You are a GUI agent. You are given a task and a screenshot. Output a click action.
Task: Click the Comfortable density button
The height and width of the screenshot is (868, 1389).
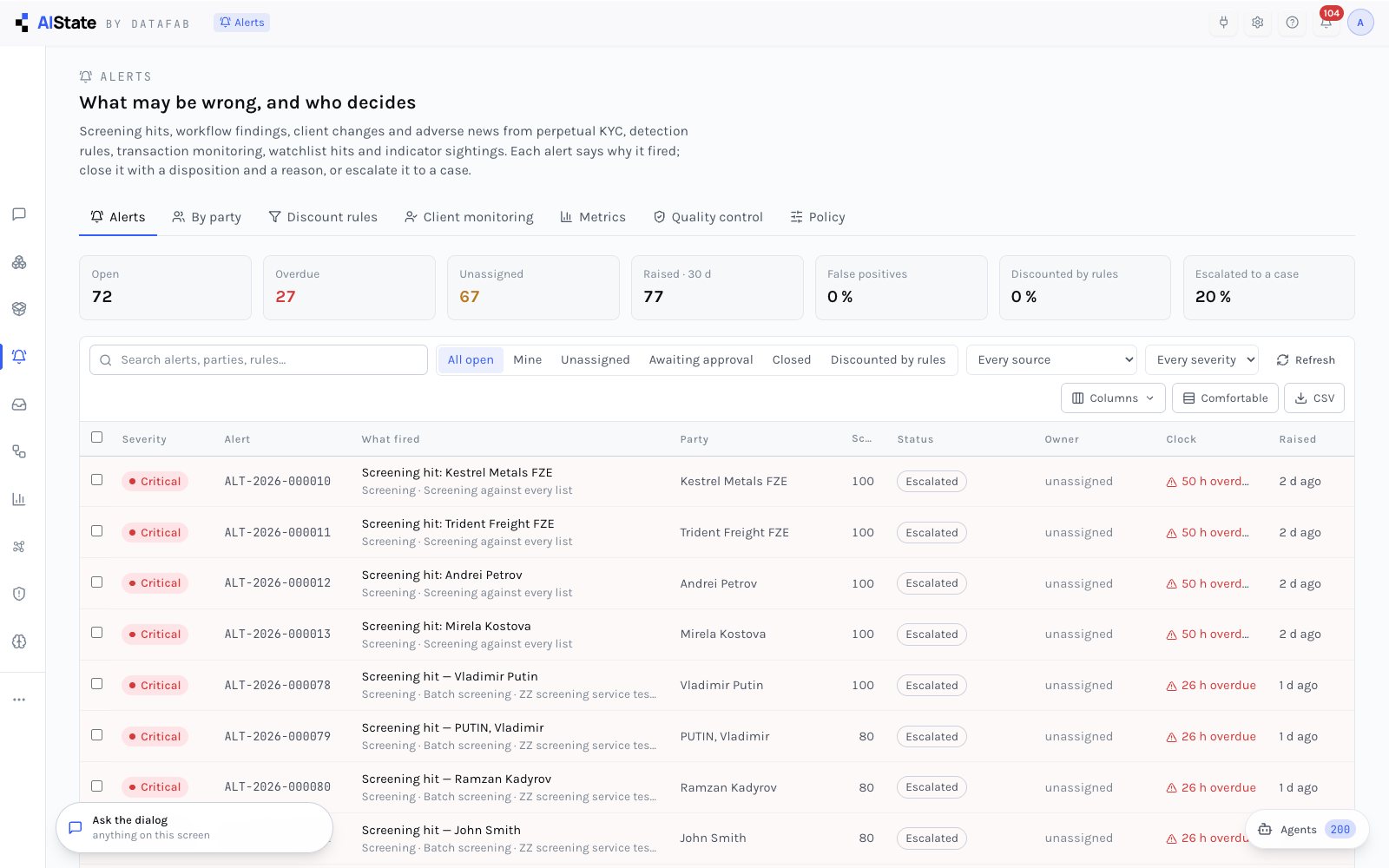(1225, 398)
